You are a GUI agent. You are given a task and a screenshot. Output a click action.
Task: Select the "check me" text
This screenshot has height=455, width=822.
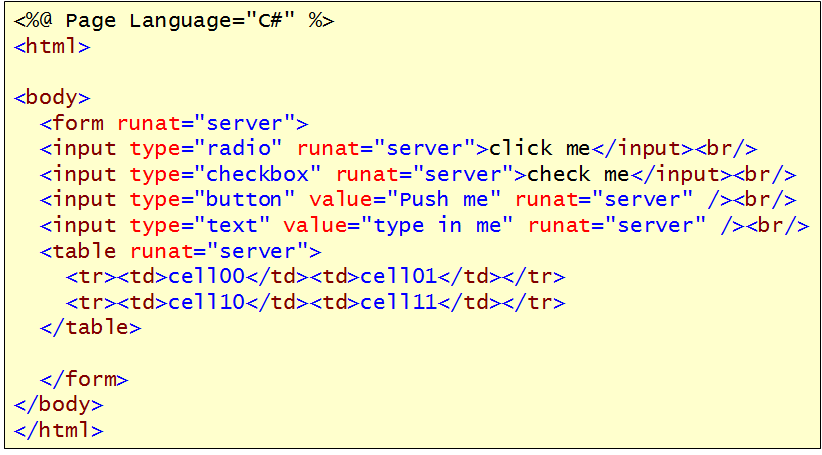coord(578,175)
